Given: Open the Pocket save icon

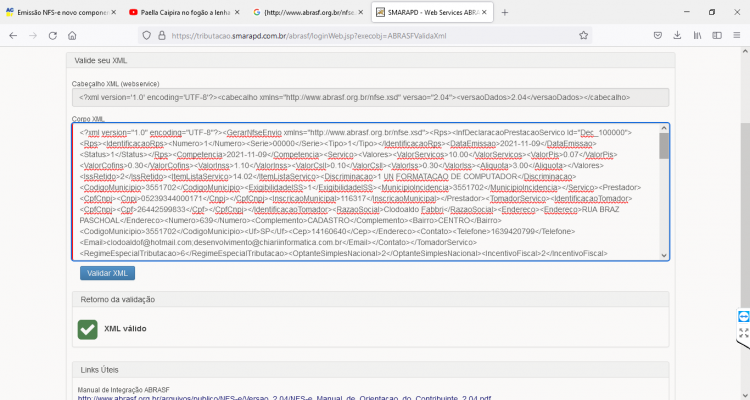Looking at the screenshot, I should coord(658,35).
